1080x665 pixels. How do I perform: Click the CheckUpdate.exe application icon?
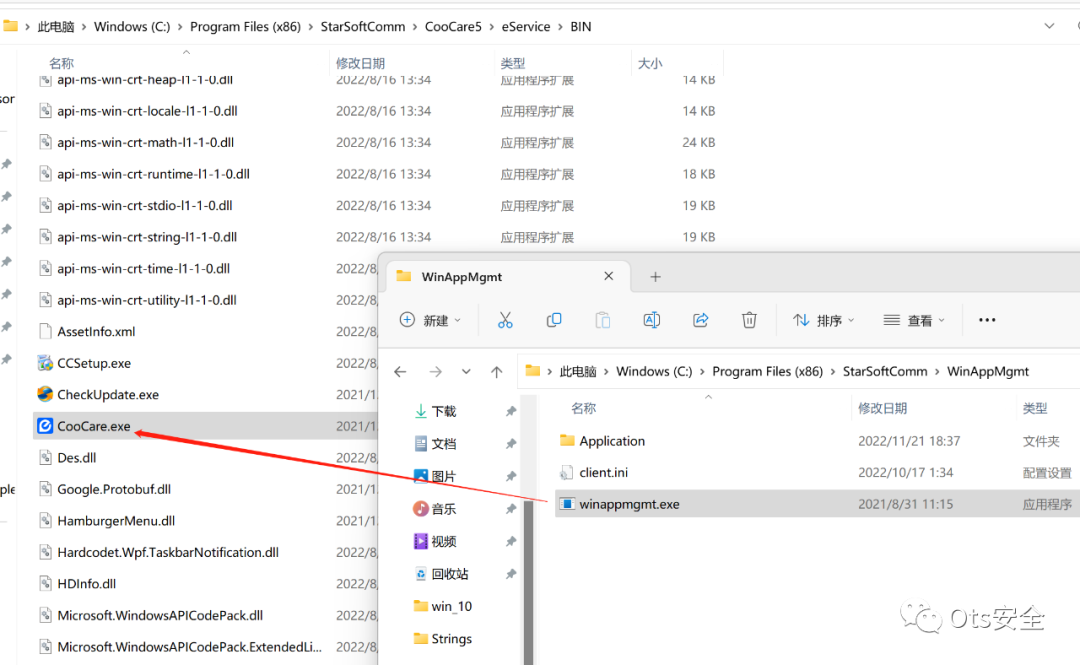click(x=45, y=394)
